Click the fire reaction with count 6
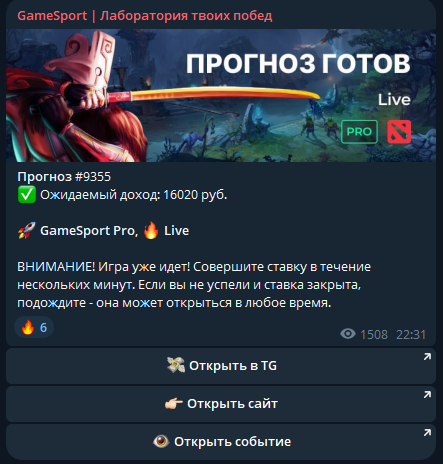 pyautogui.click(x=34, y=327)
